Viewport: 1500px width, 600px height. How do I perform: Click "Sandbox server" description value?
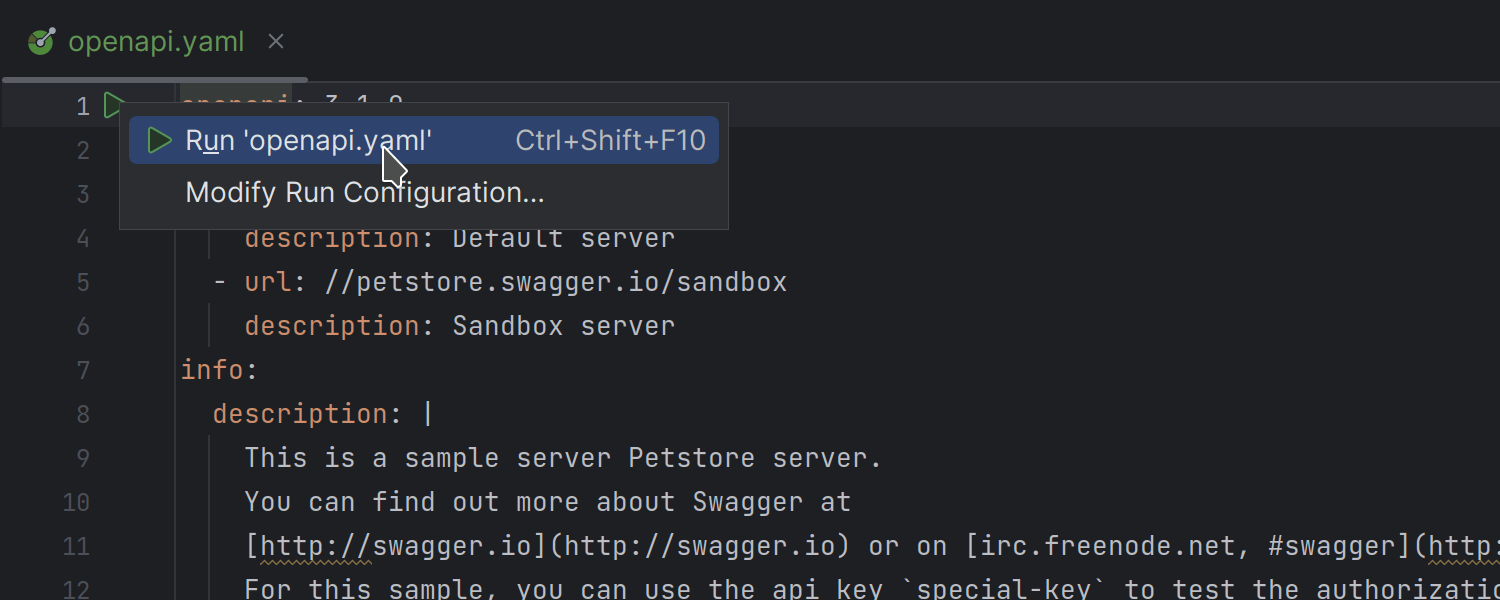tap(563, 326)
